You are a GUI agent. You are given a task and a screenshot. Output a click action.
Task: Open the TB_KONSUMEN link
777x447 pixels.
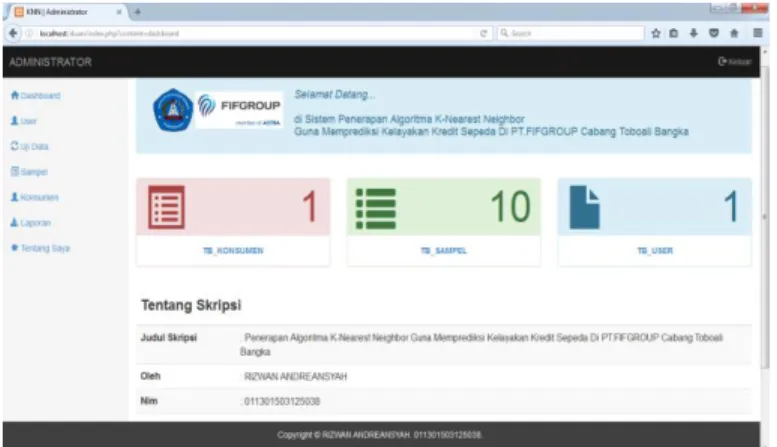(233, 251)
